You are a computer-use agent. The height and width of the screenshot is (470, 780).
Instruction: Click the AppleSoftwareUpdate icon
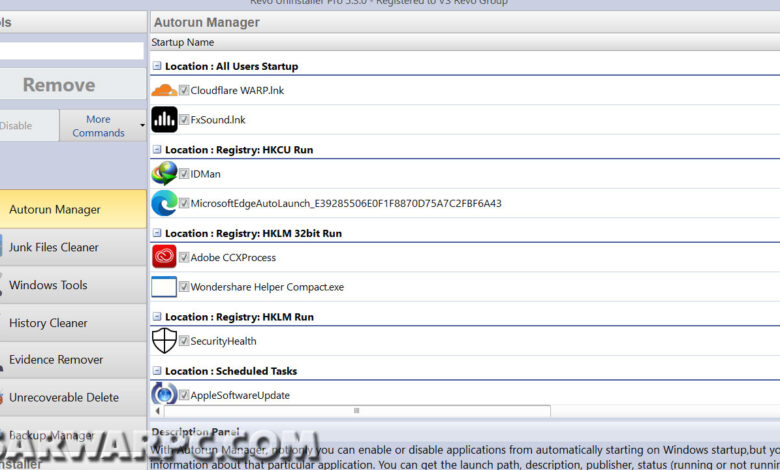(x=164, y=394)
